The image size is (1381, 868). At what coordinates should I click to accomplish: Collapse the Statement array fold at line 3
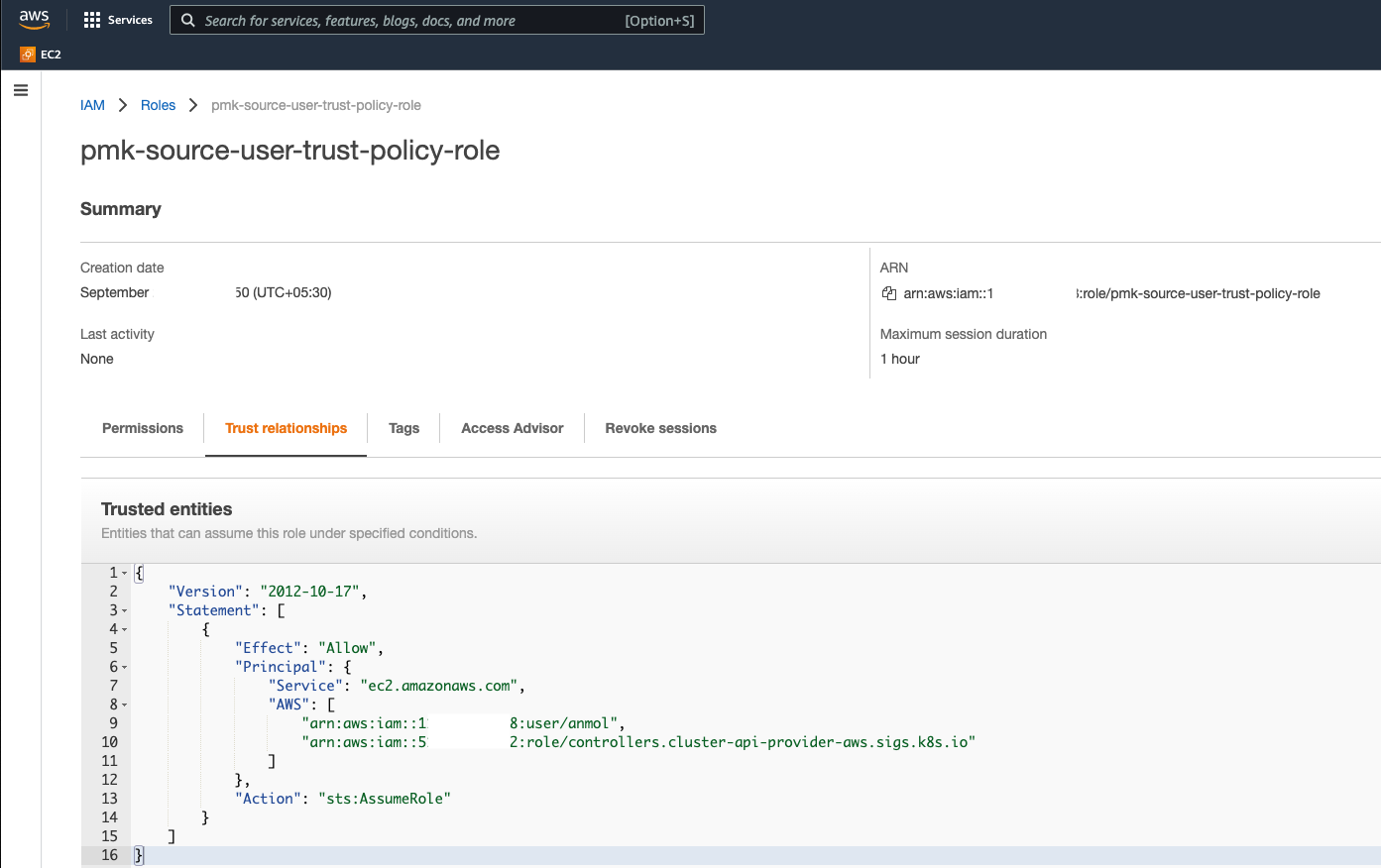[125, 611]
